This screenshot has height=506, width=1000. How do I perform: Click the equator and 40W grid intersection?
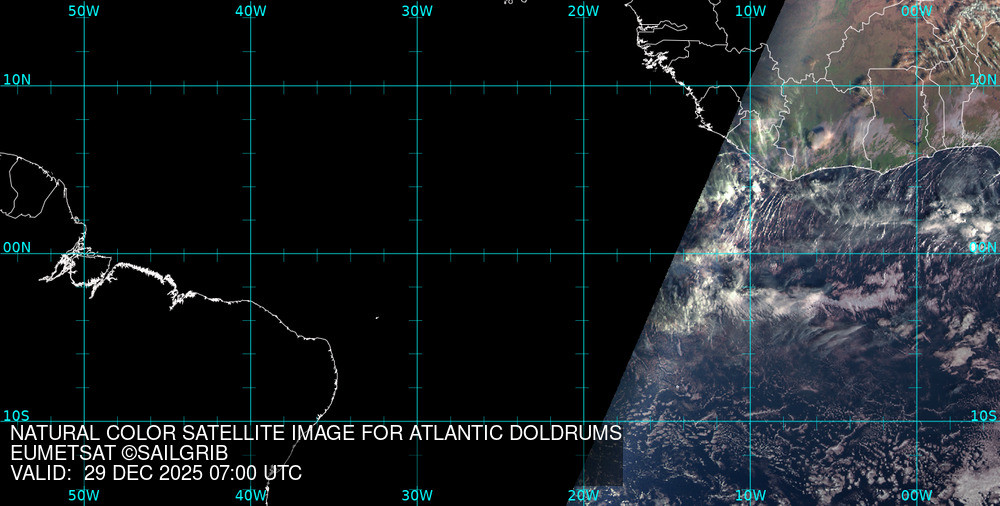(x=250, y=253)
